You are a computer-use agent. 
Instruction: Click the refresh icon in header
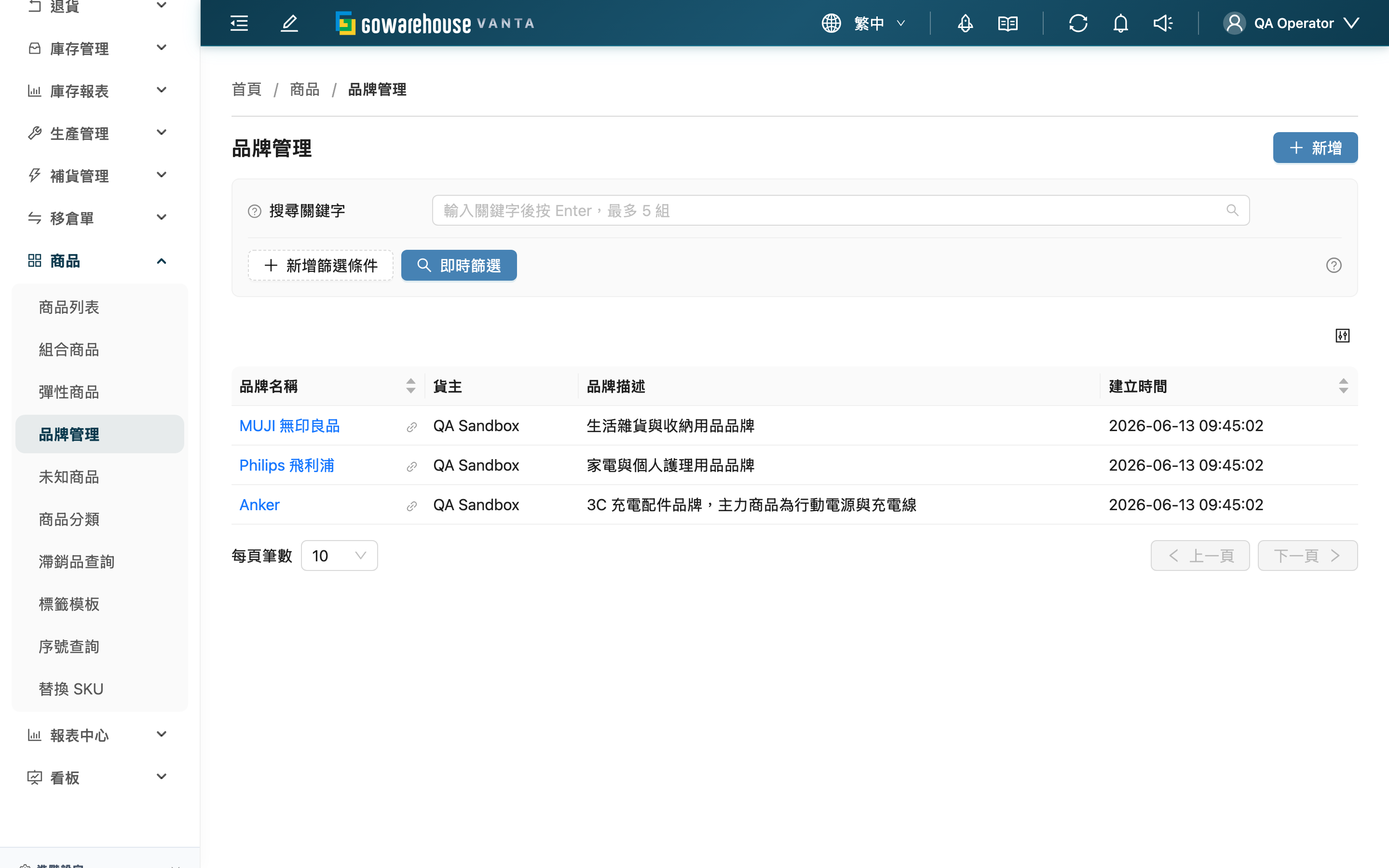tap(1078, 24)
